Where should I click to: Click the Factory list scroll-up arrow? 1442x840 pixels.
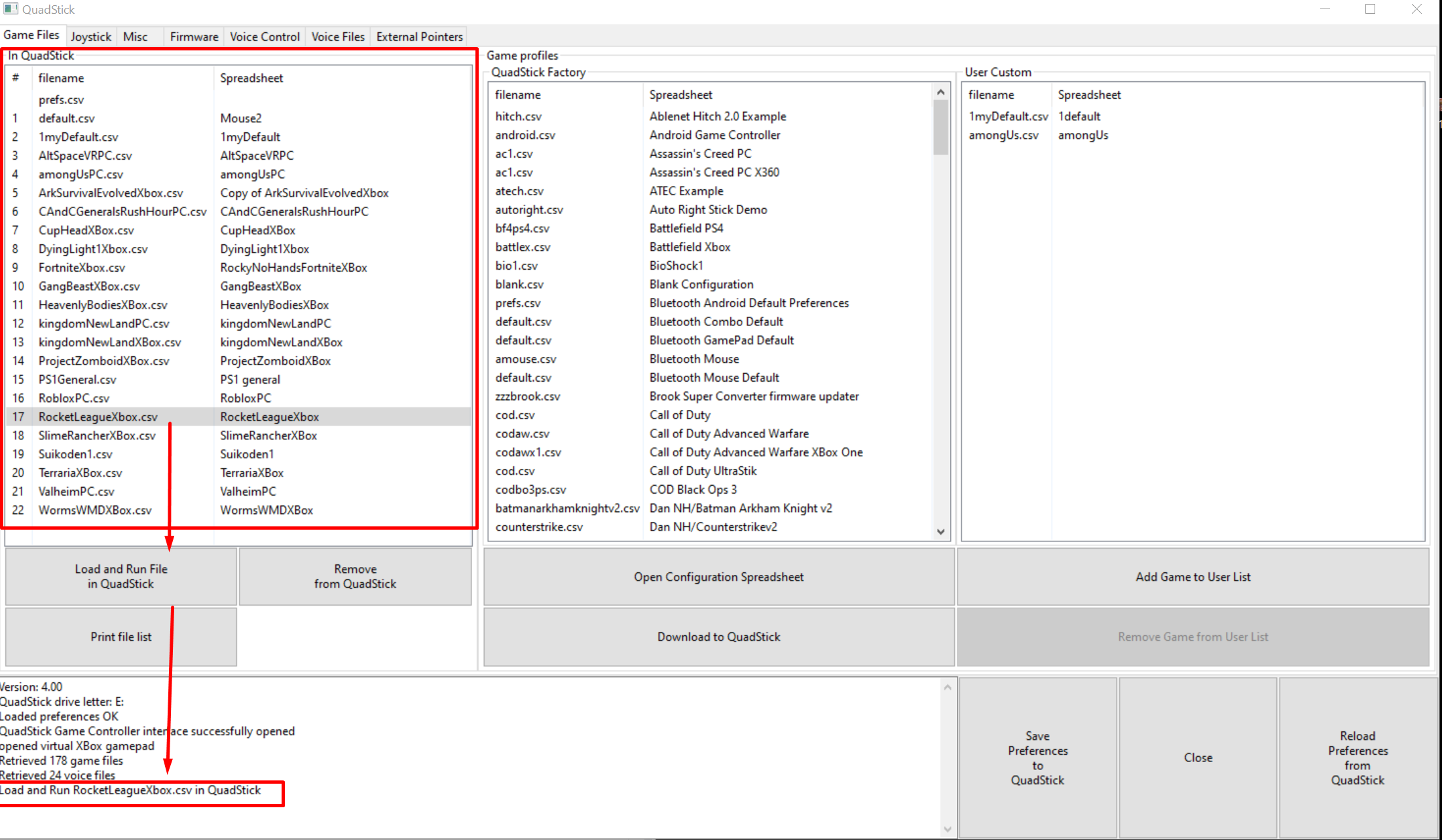click(941, 92)
